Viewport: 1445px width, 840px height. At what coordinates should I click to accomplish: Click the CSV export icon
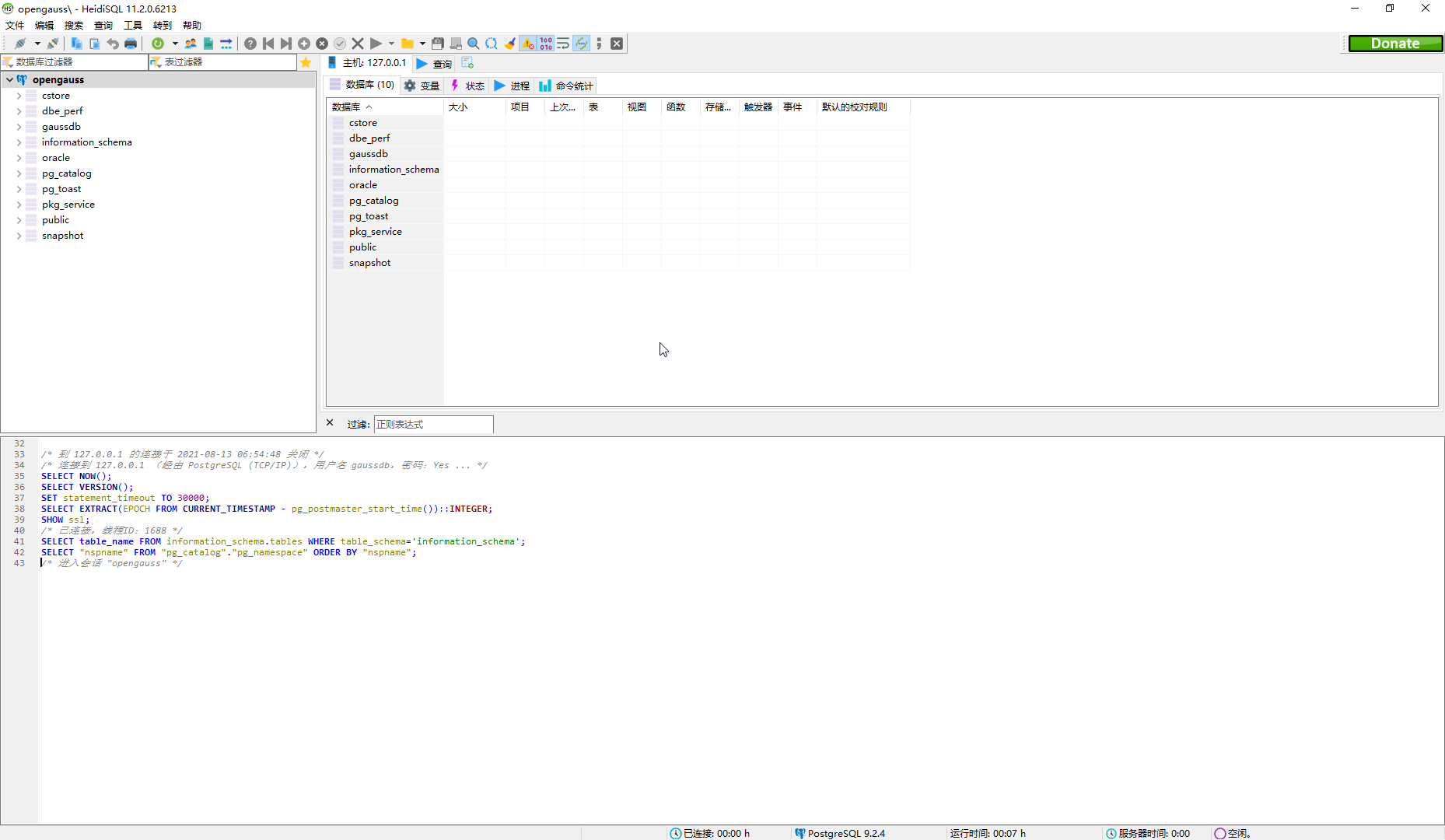point(208,44)
